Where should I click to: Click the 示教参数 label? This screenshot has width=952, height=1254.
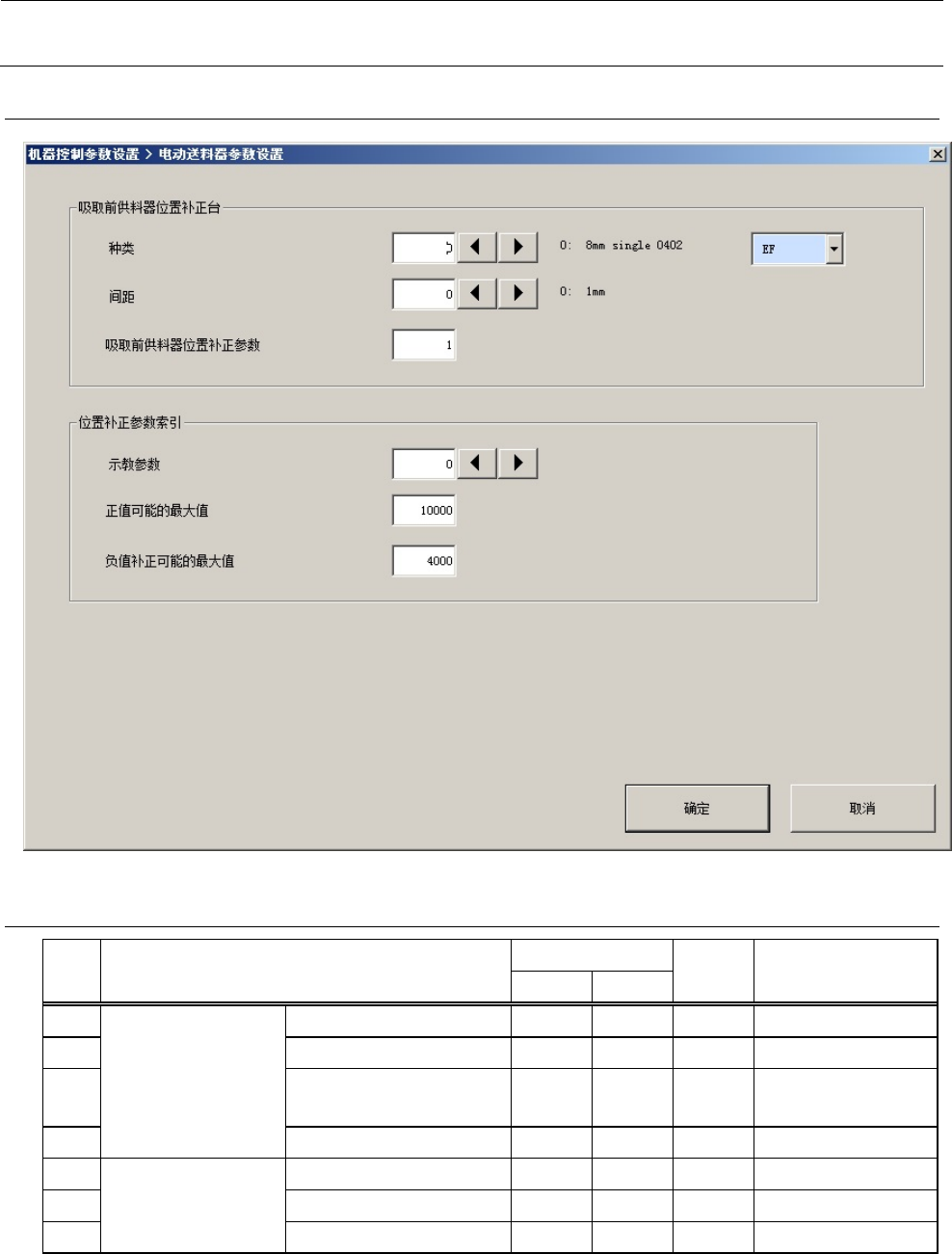pos(134,465)
